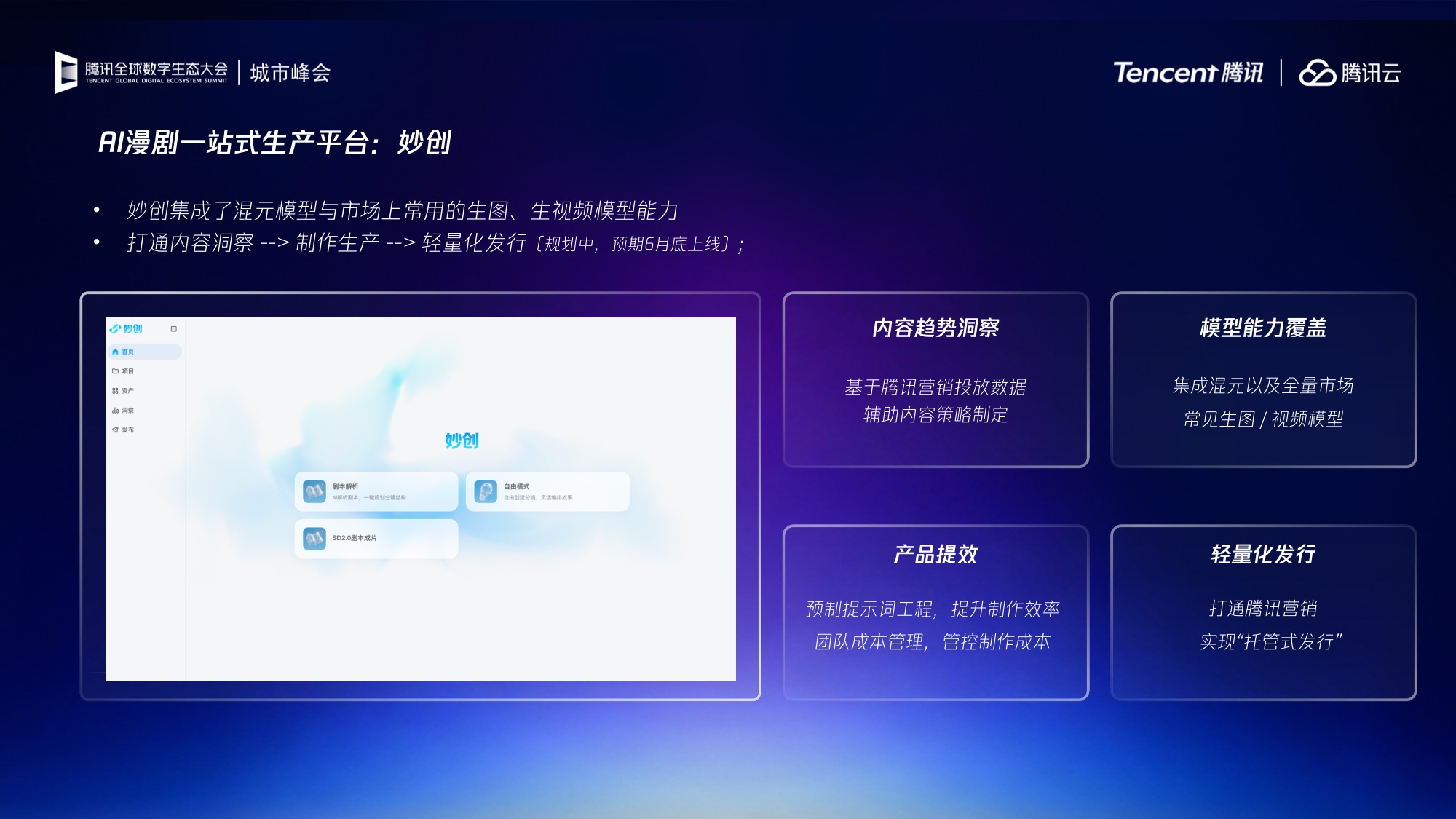Open 发布 publish item in the sidebar
The width and height of the screenshot is (1456, 819).
tap(145, 430)
